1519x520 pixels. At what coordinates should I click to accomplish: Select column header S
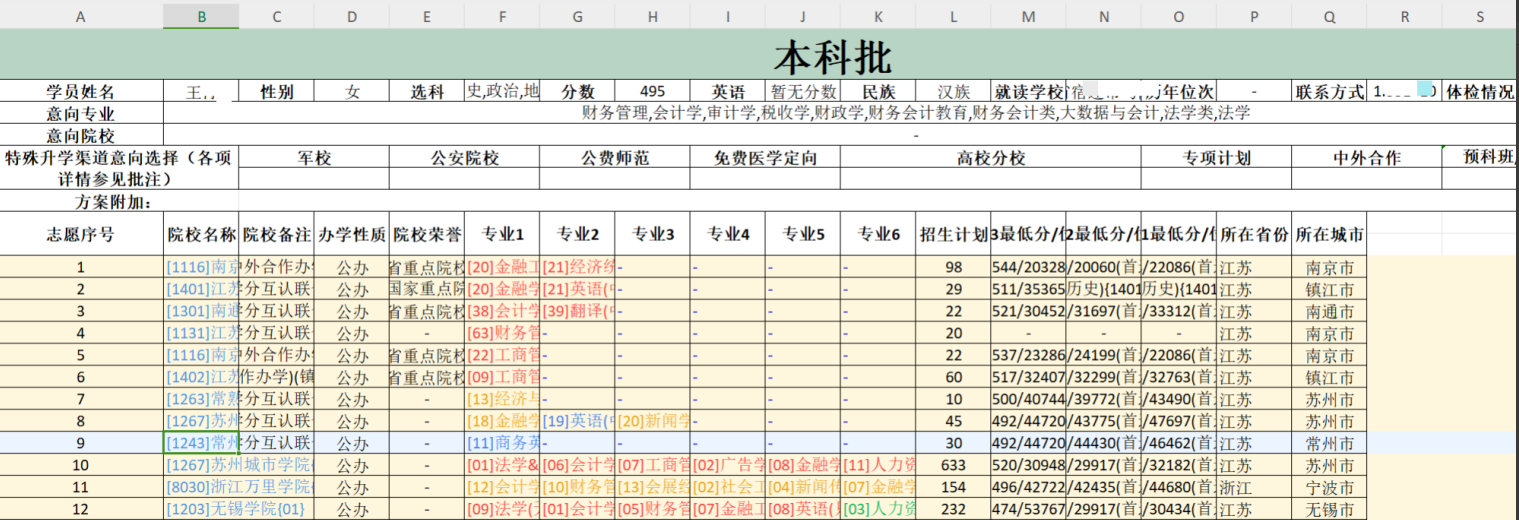(1480, 16)
